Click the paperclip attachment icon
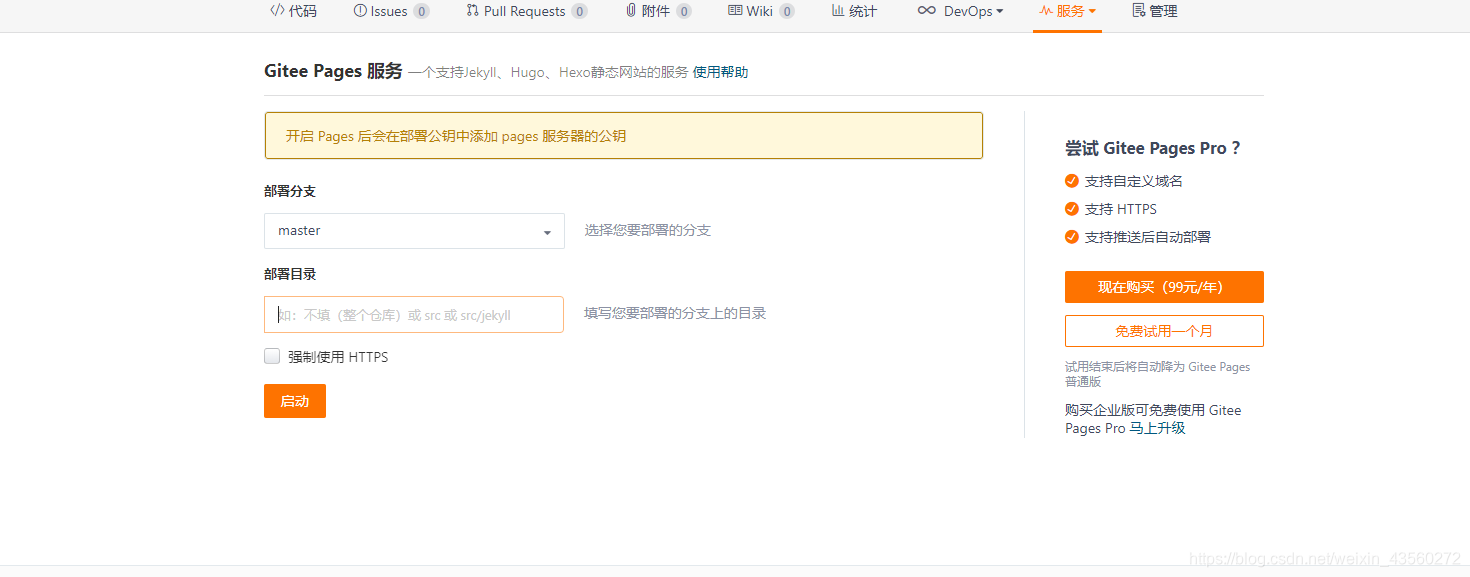 point(631,11)
